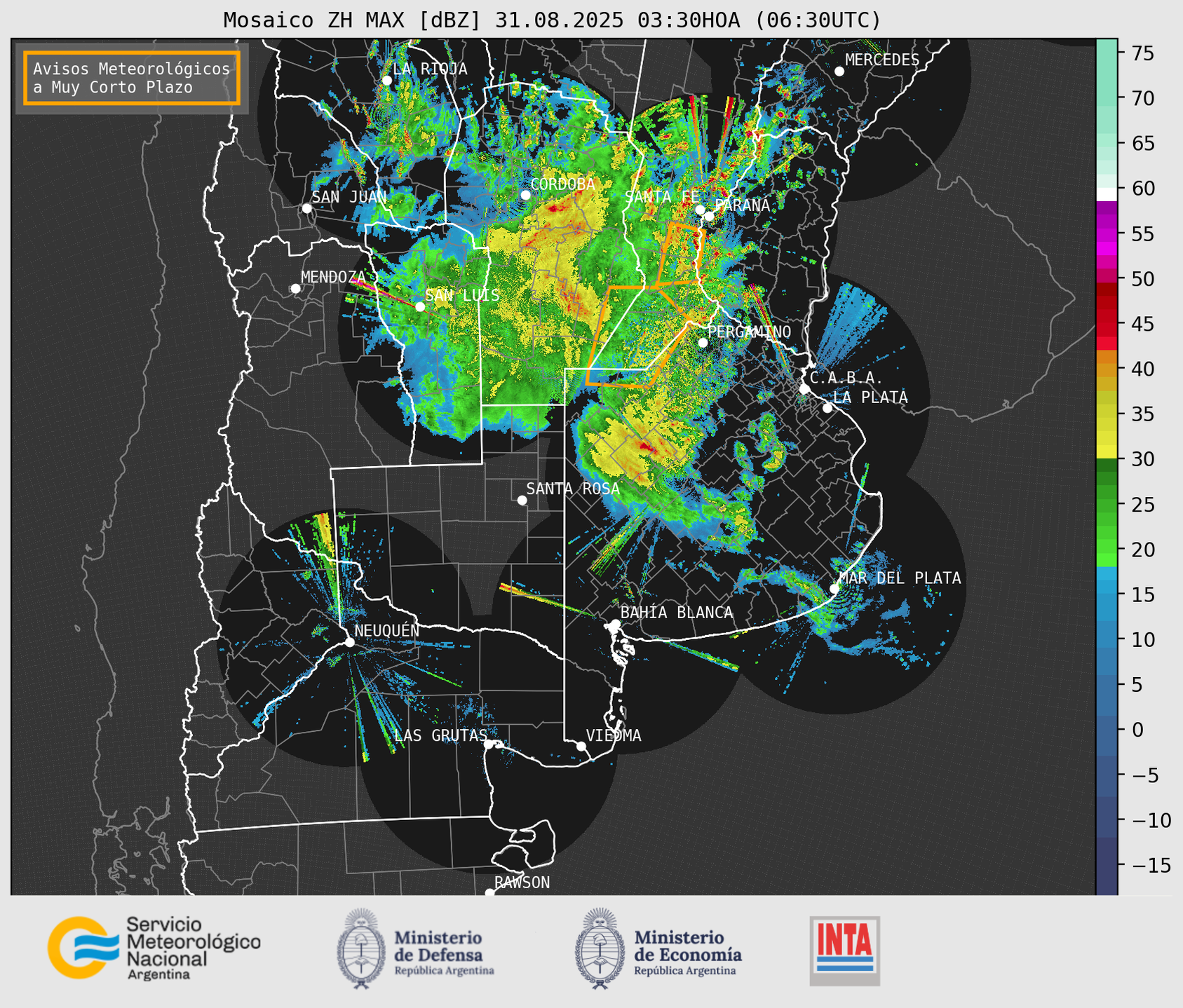Click the C.A.B.A. city label

pos(846,378)
